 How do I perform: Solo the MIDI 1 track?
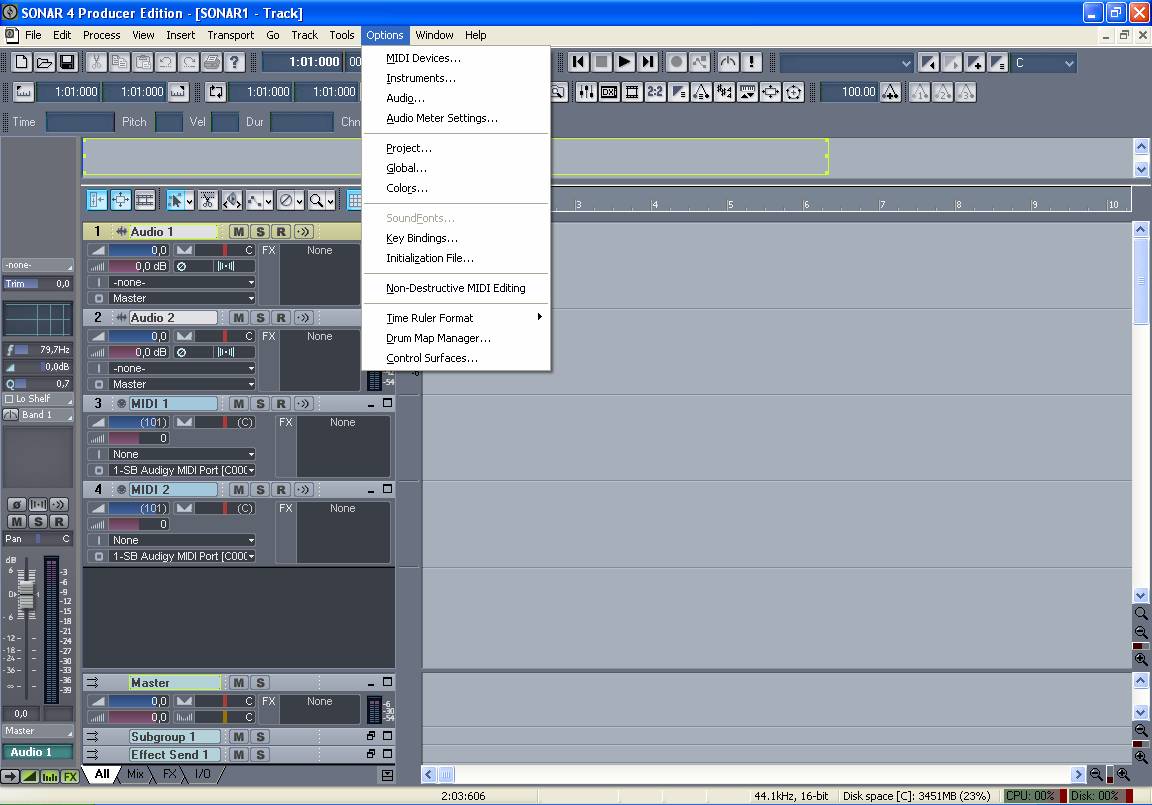[x=260, y=404]
